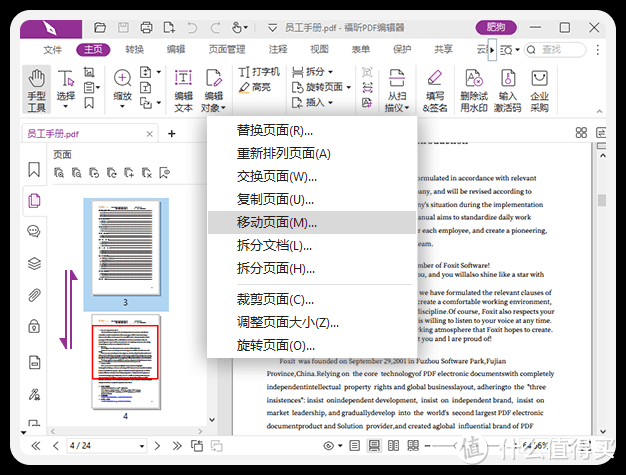Toggle continuous page view mode
Viewport: 626px width, 475px height.
[x=374, y=445]
